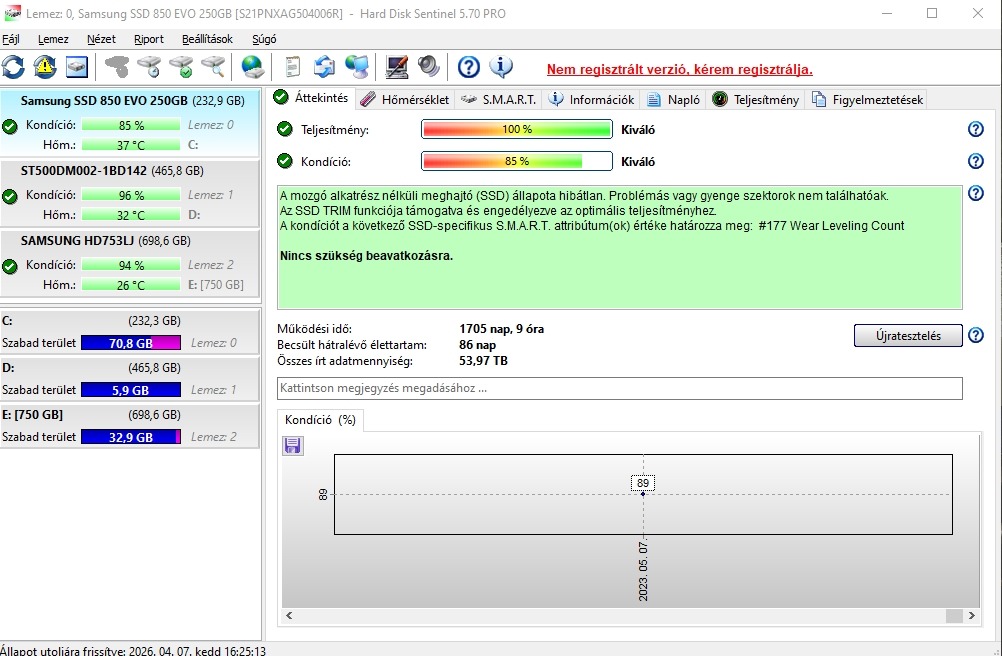This screenshot has height=656, width=1002.
Task: Select the ST500DM002-1BD142 disk
Action: (x=130, y=193)
